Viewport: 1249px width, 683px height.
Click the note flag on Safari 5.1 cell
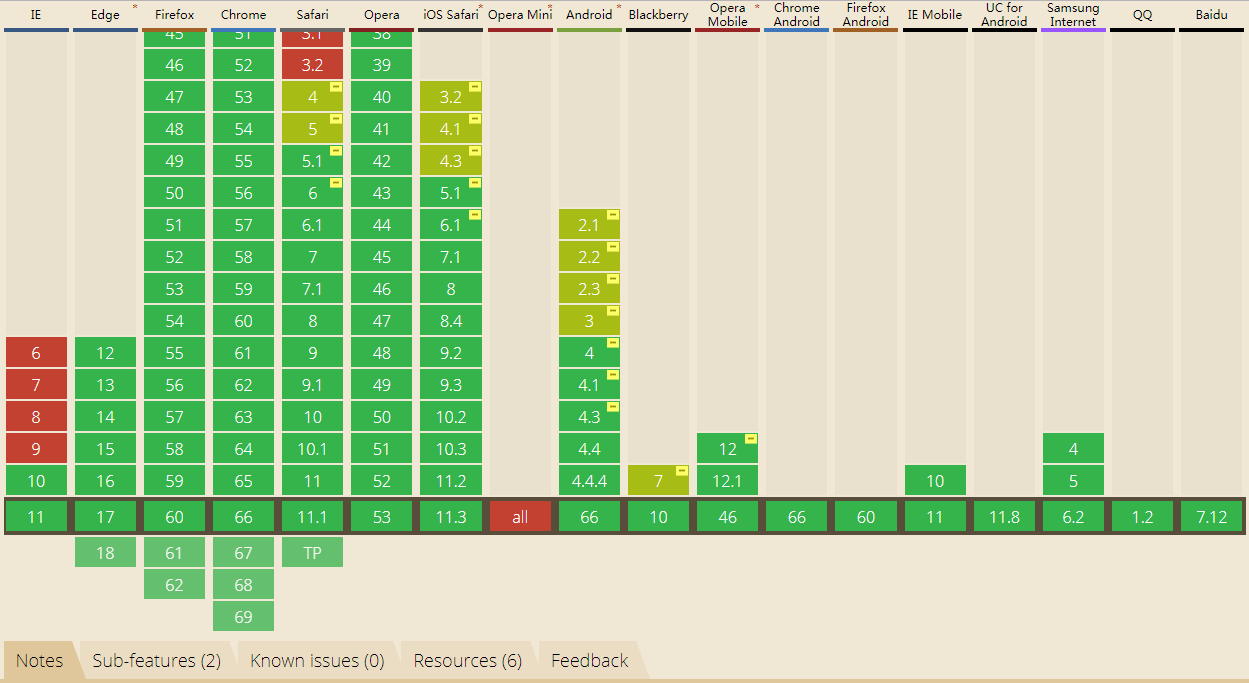(x=336, y=151)
